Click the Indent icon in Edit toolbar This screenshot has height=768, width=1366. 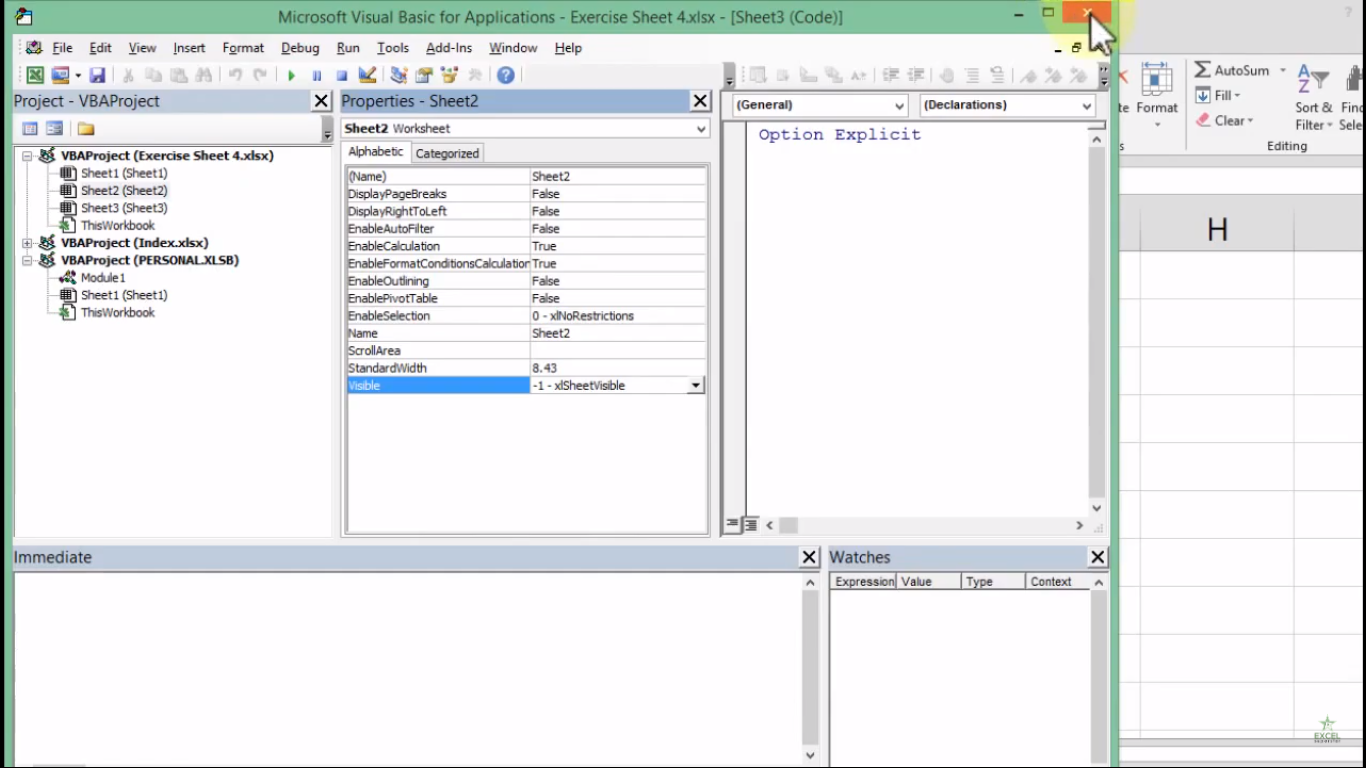pos(890,75)
